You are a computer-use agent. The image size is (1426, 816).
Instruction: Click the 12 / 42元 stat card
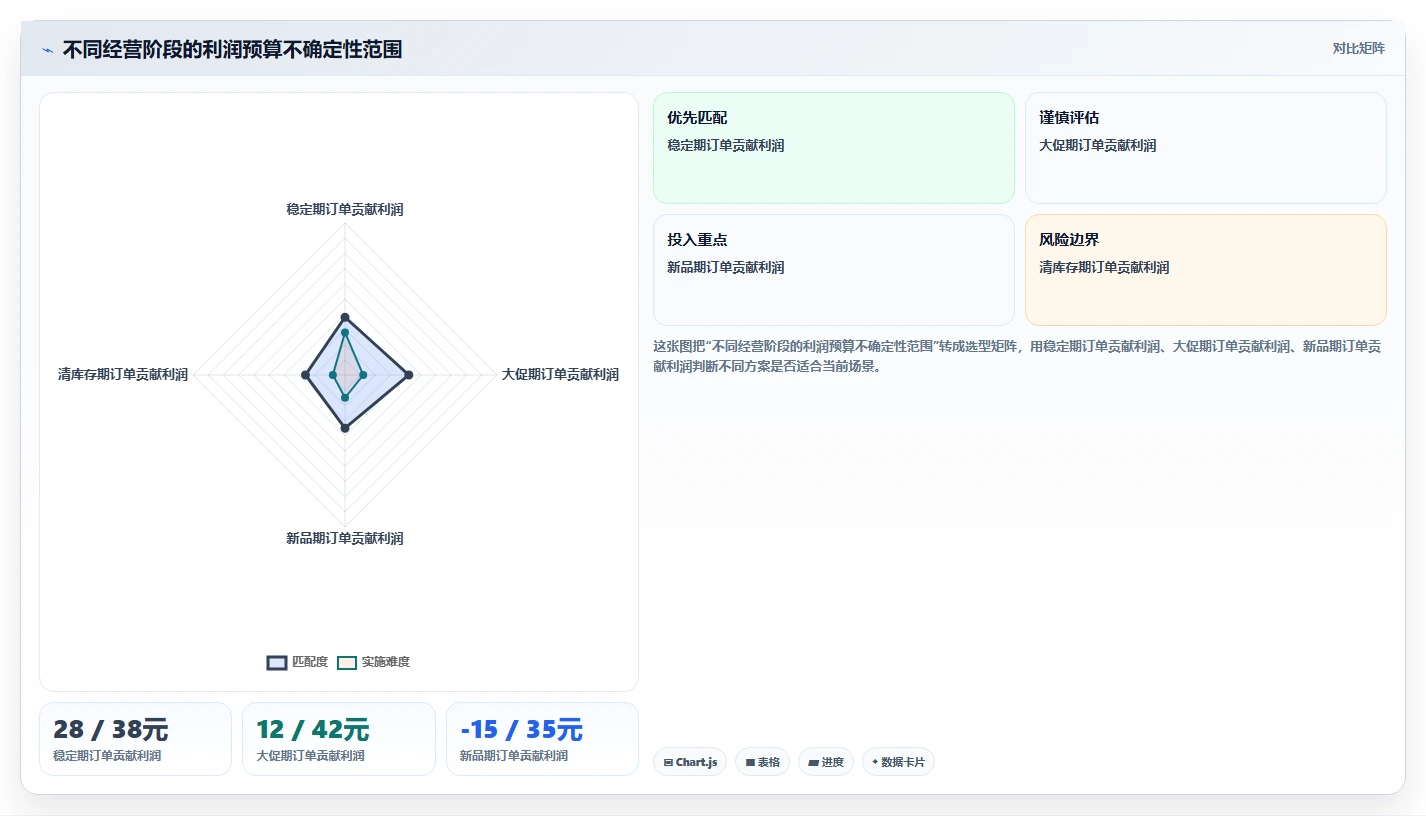click(339, 739)
